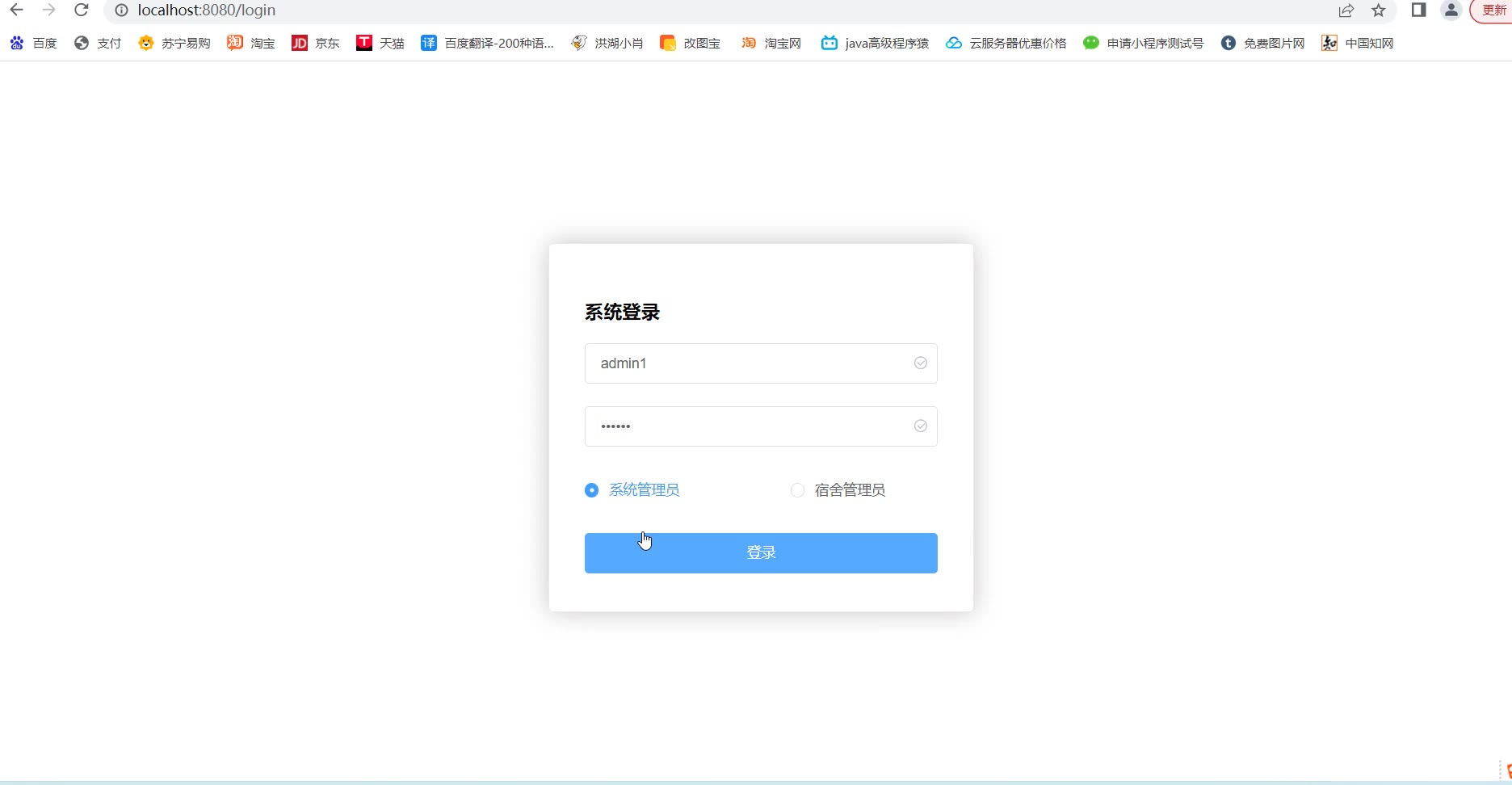Open the 百度翻译 bookmark

pos(488,43)
